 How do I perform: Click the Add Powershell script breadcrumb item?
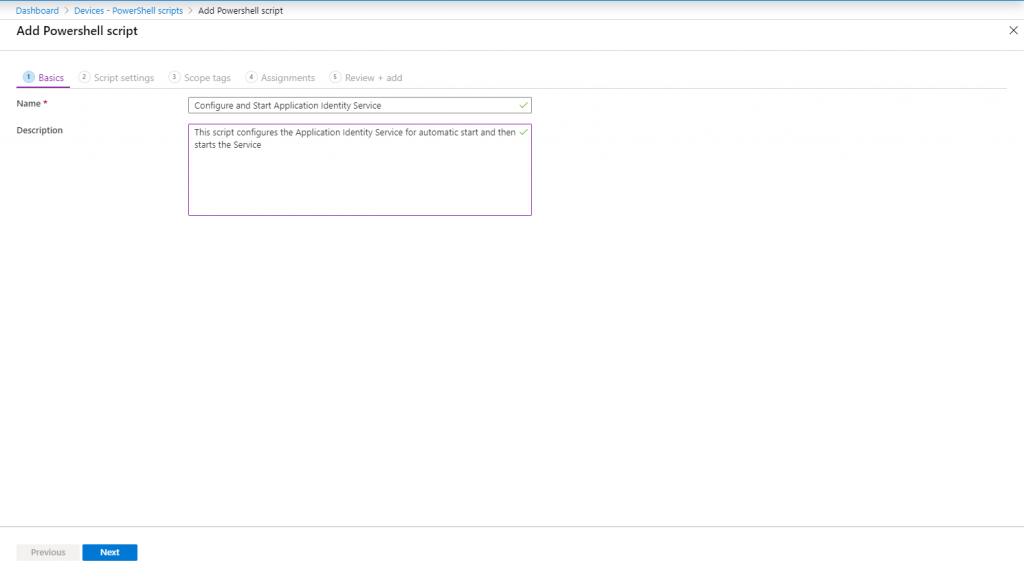tap(240, 10)
